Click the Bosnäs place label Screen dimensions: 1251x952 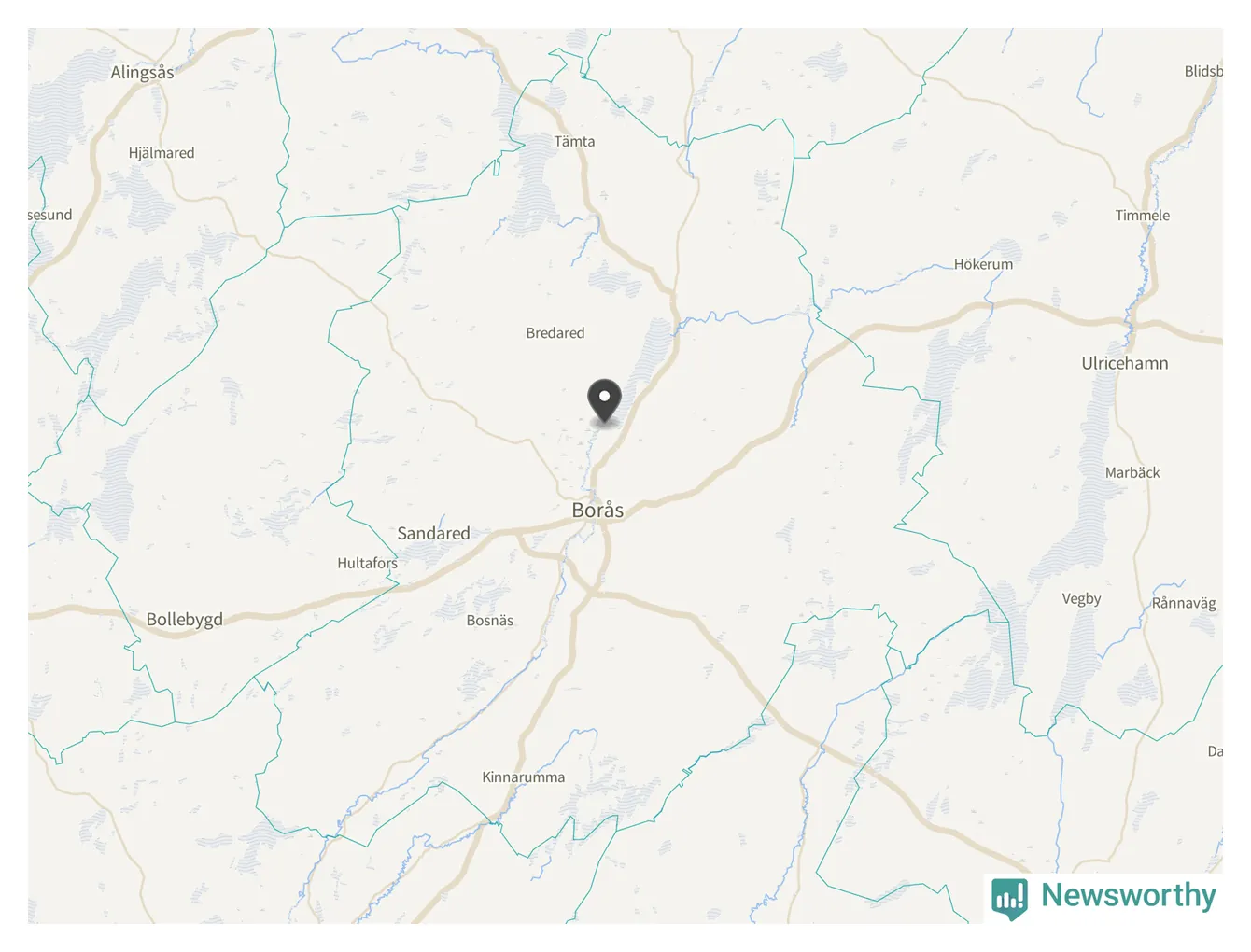click(490, 620)
